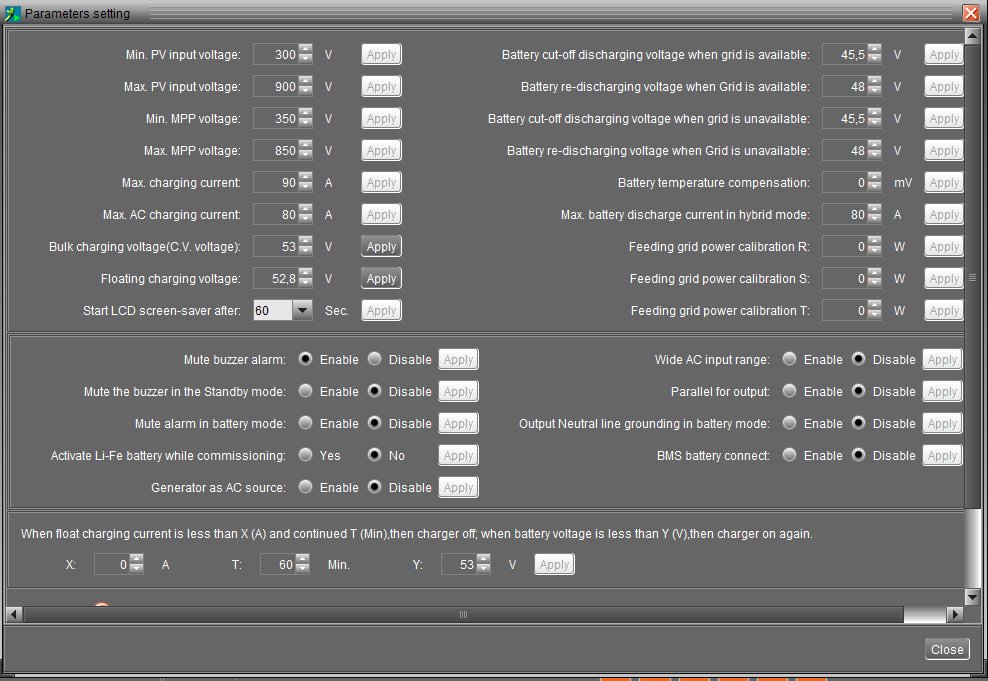Apply the Floating charging voltage setting
The width and height of the screenshot is (988, 681).
coord(381,278)
